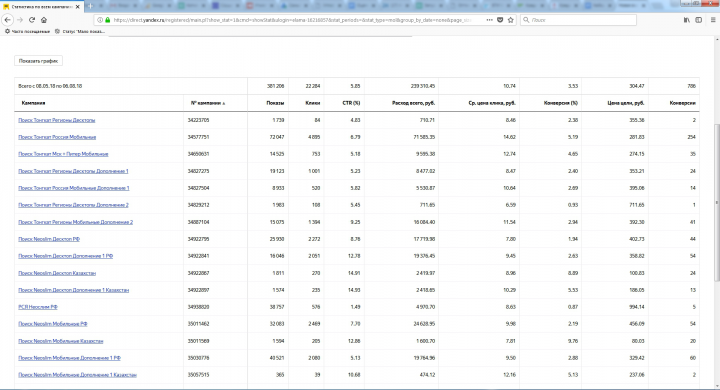Image resolution: width=720 pixels, height=390 pixels.
Task: Open the 'Статус Мало показ...' bookmark
Action: click(79, 31)
